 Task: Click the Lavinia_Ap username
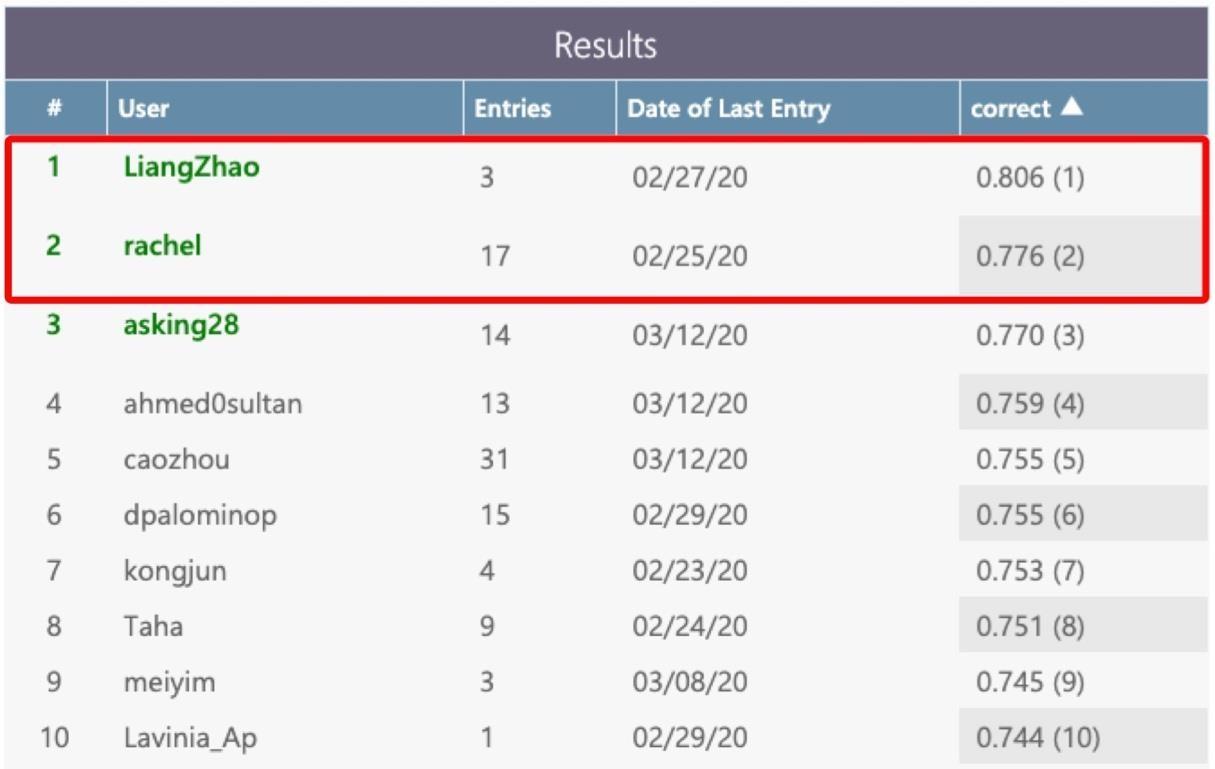tap(190, 739)
